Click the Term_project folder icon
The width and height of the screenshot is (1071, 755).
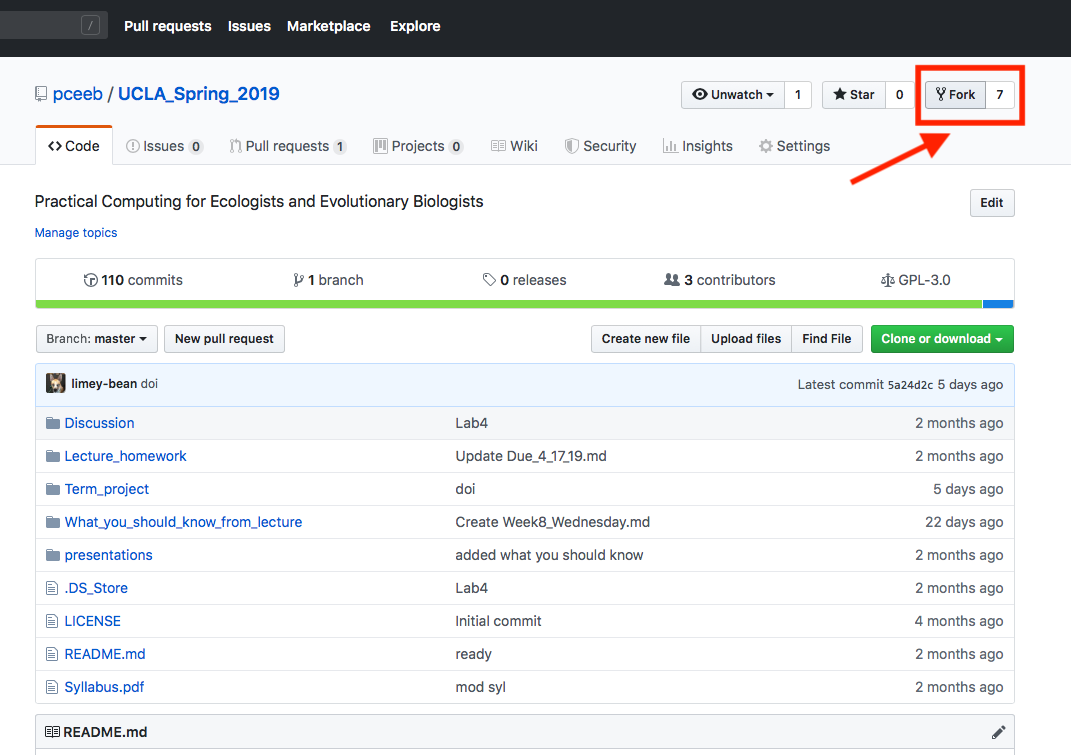53,489
